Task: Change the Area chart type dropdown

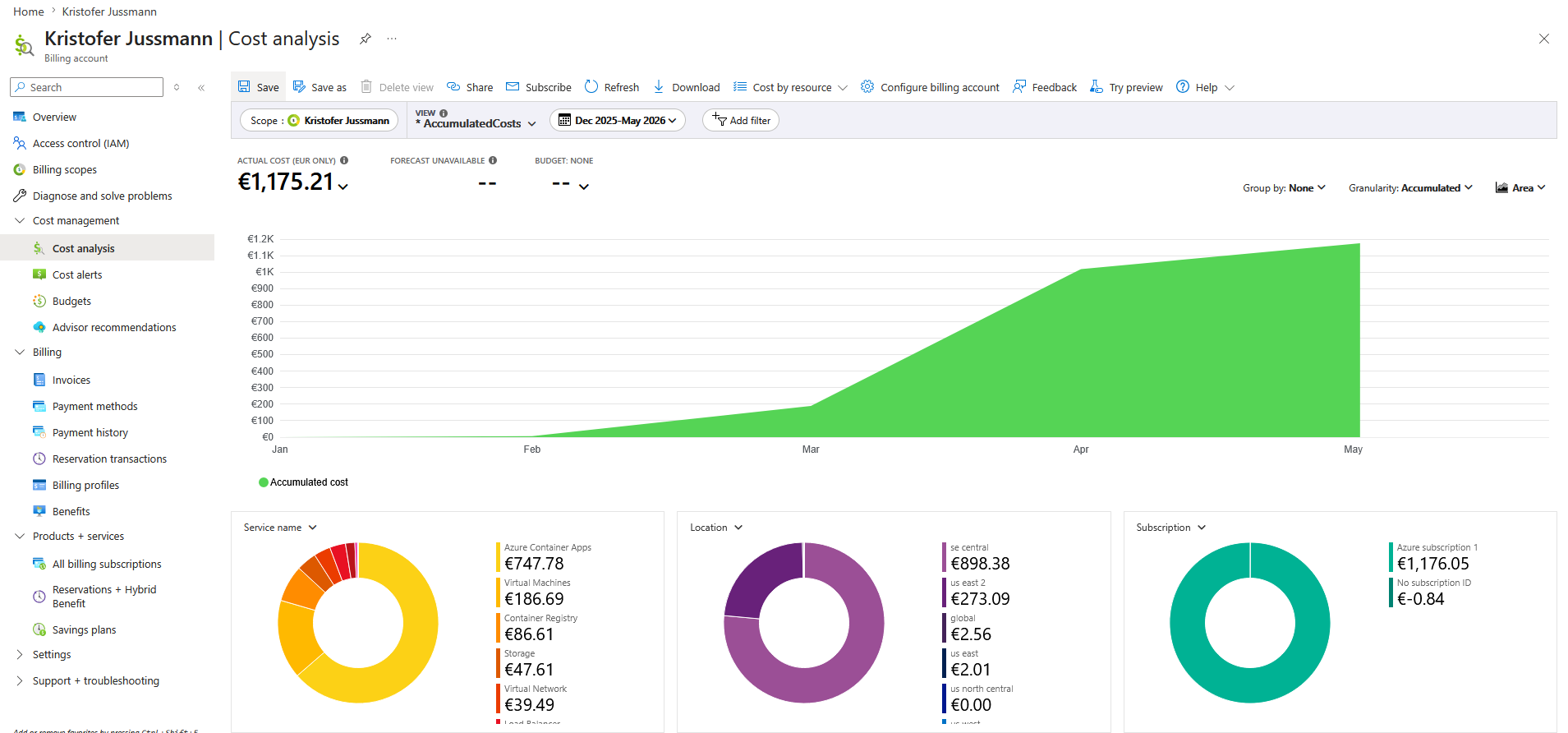Action: pos(1520,188)
